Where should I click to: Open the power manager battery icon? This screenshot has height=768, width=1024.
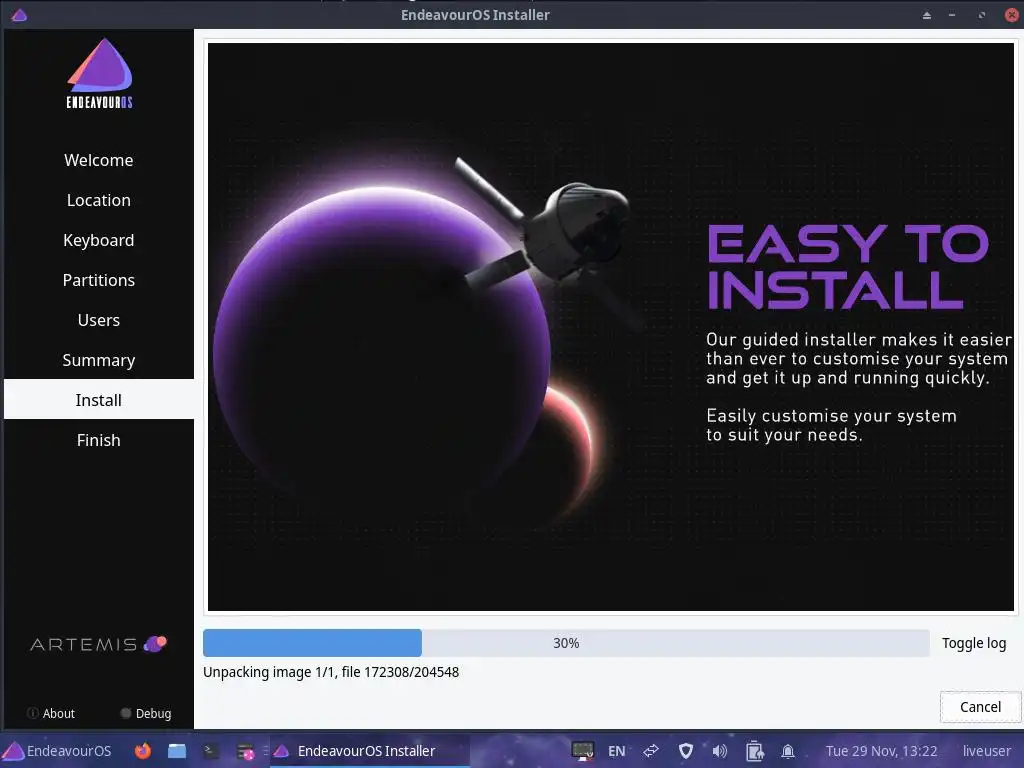pyautogui.click(x=754, y=751)
